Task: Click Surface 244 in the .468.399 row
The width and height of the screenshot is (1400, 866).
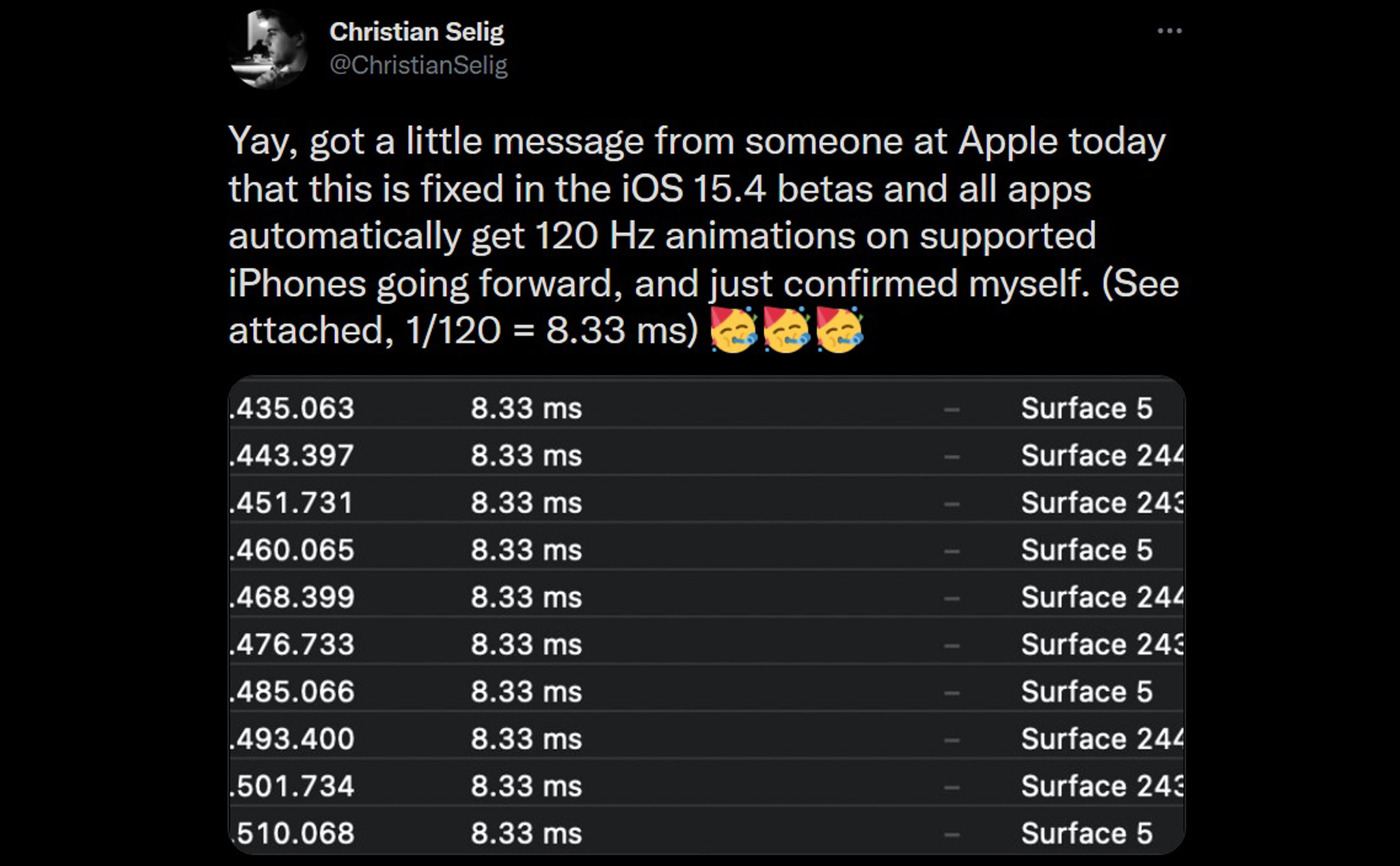Action: pyautogui.click(x=1101, y=597)
